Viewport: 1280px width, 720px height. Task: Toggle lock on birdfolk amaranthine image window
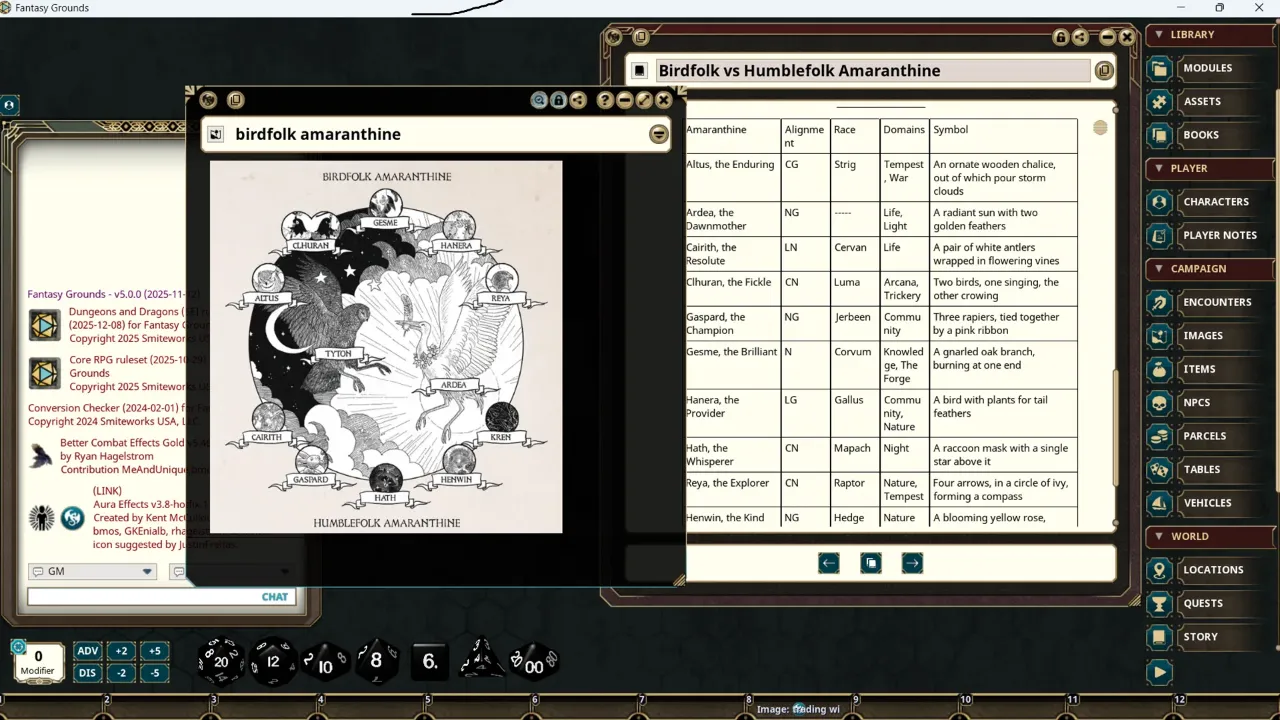pos(559,100)
